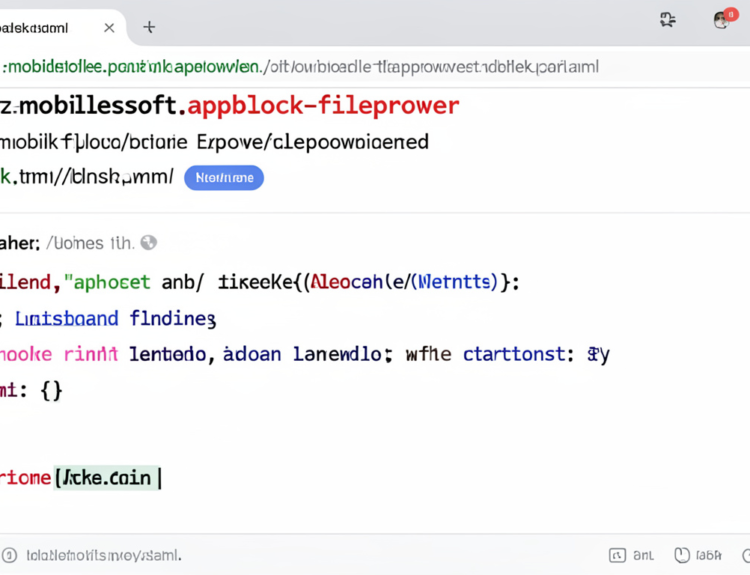The image size is (750, 575).
Task: Click the pink 'rinñt' keyword in code
Action: 91,354
